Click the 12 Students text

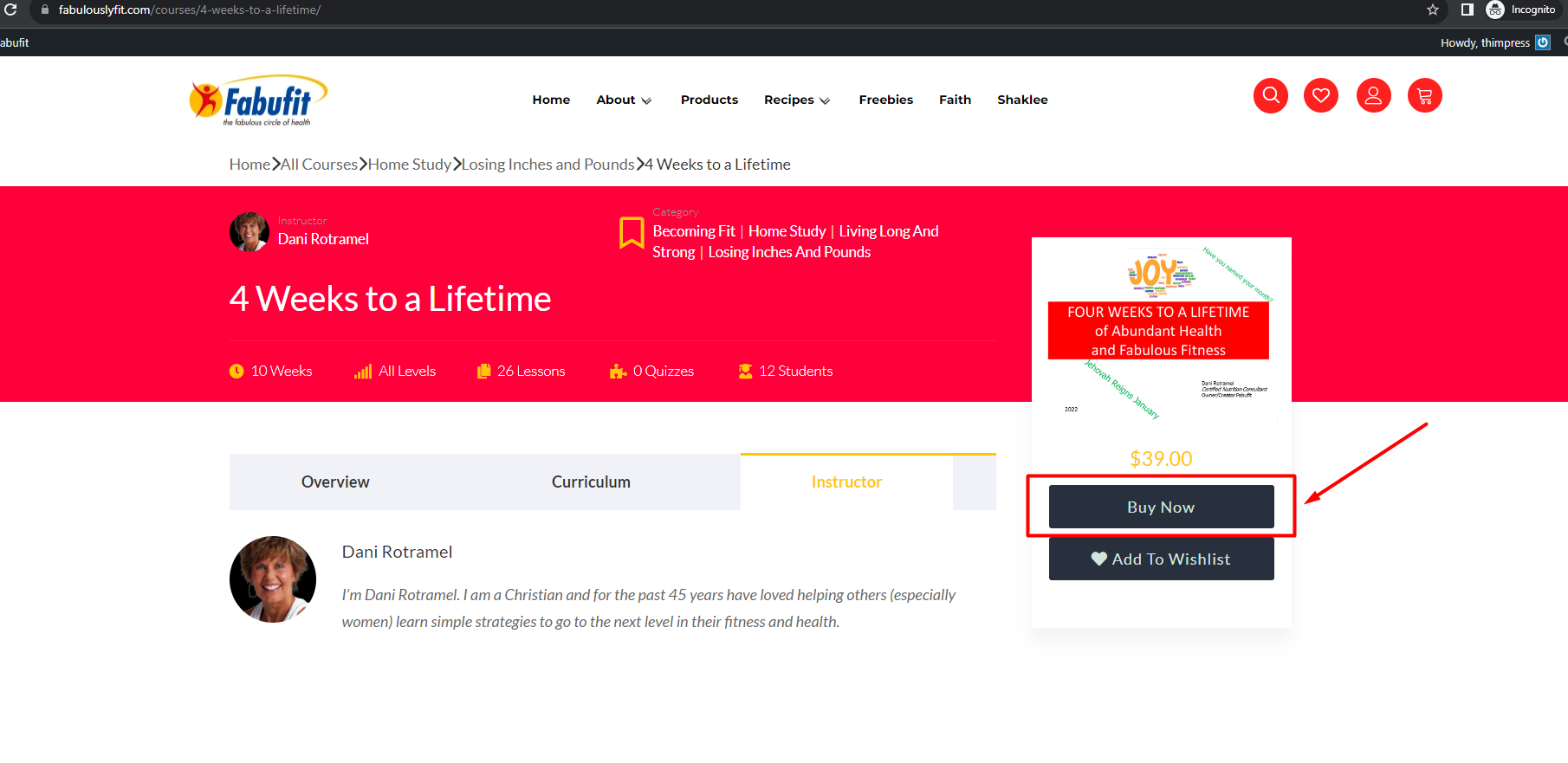pos(795,371)
